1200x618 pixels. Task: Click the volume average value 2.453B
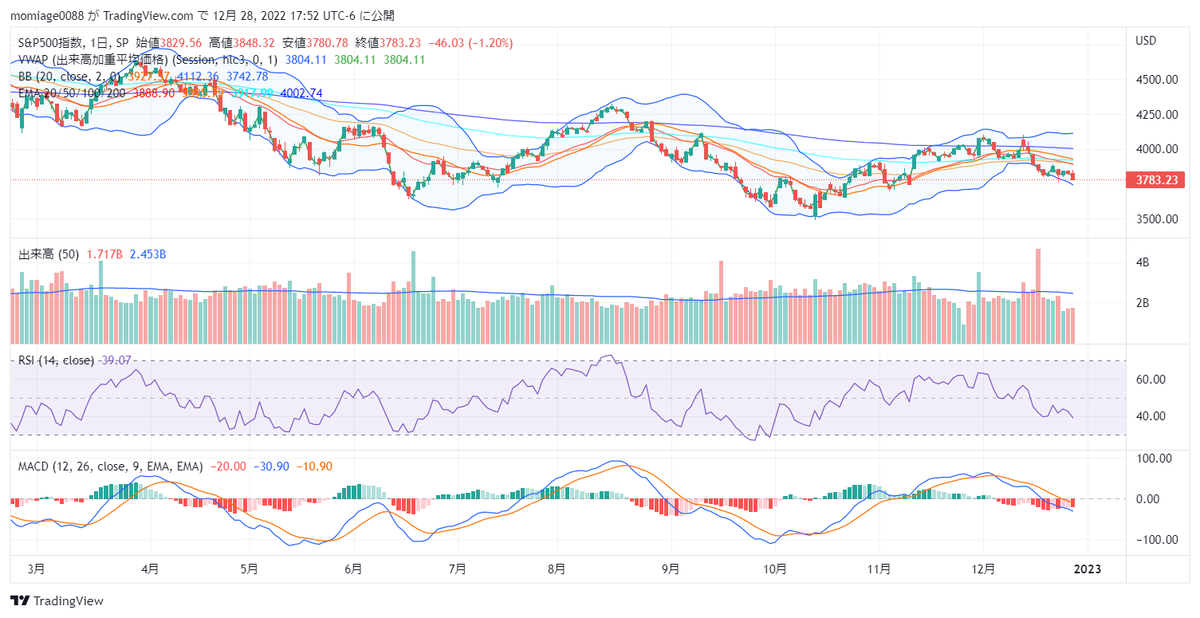148,255
